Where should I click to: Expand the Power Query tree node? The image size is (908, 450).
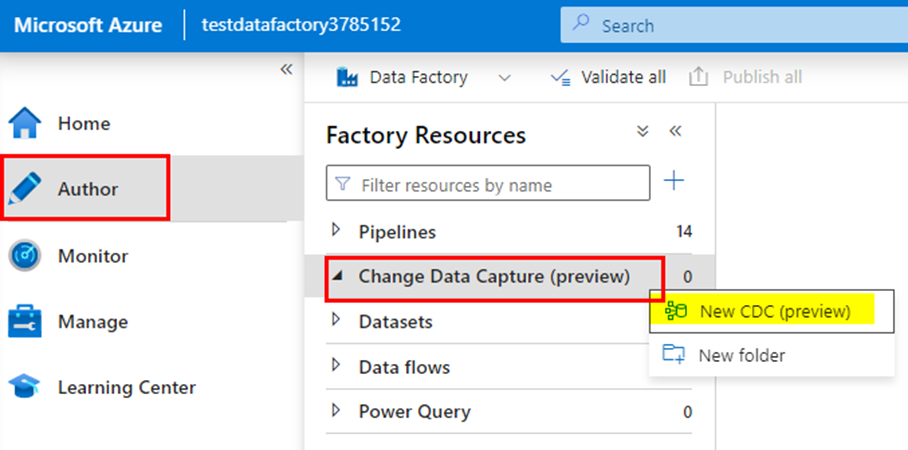click(x=336, y=411)
